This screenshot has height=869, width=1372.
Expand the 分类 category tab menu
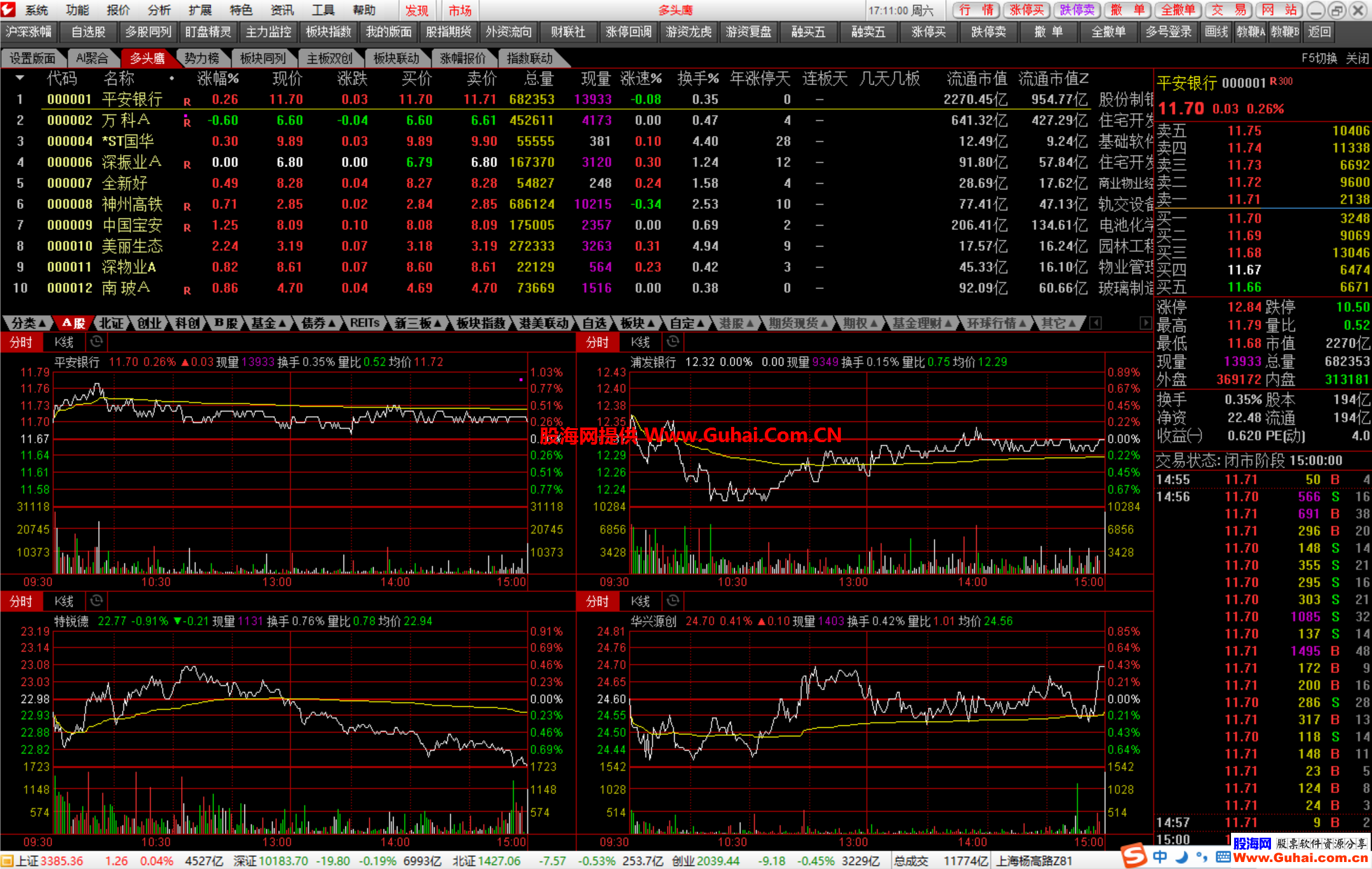[28, 323]
